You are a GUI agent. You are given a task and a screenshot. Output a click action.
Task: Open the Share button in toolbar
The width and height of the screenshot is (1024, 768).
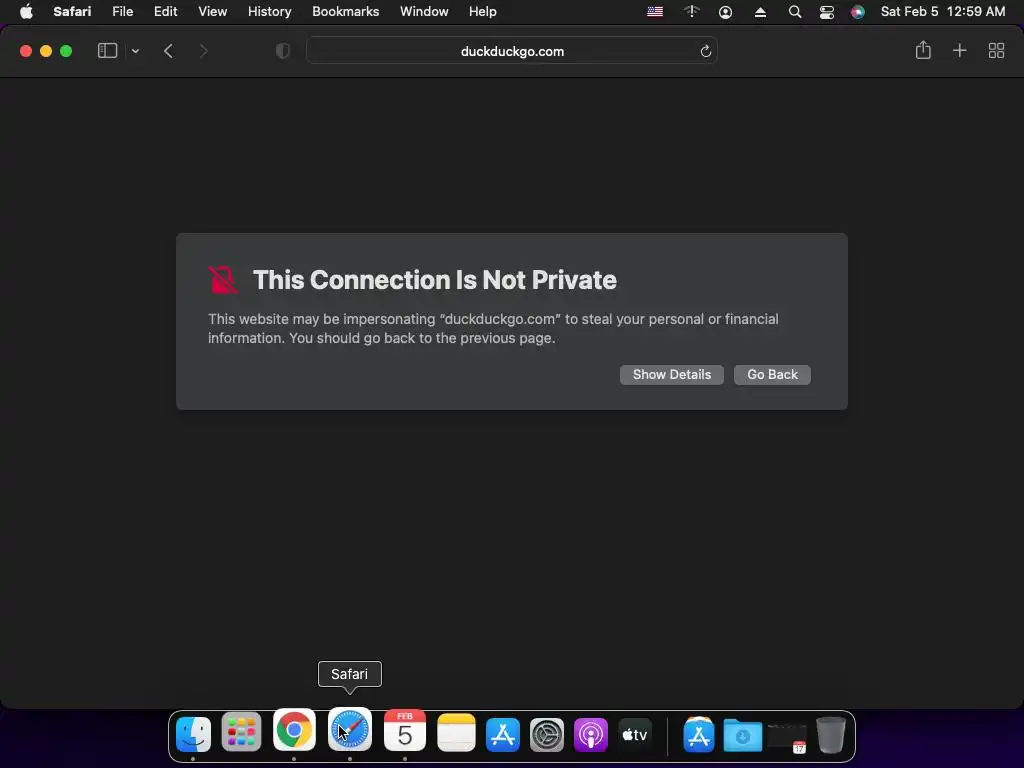(x=923, y=50)
